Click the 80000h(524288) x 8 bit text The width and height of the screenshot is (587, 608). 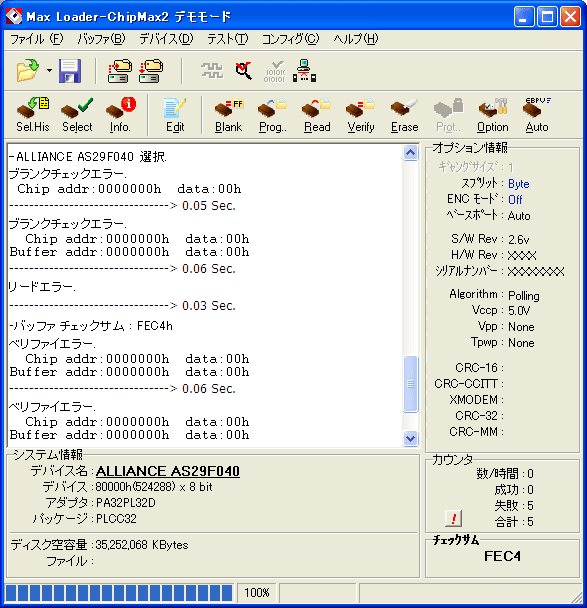[154, 487]
